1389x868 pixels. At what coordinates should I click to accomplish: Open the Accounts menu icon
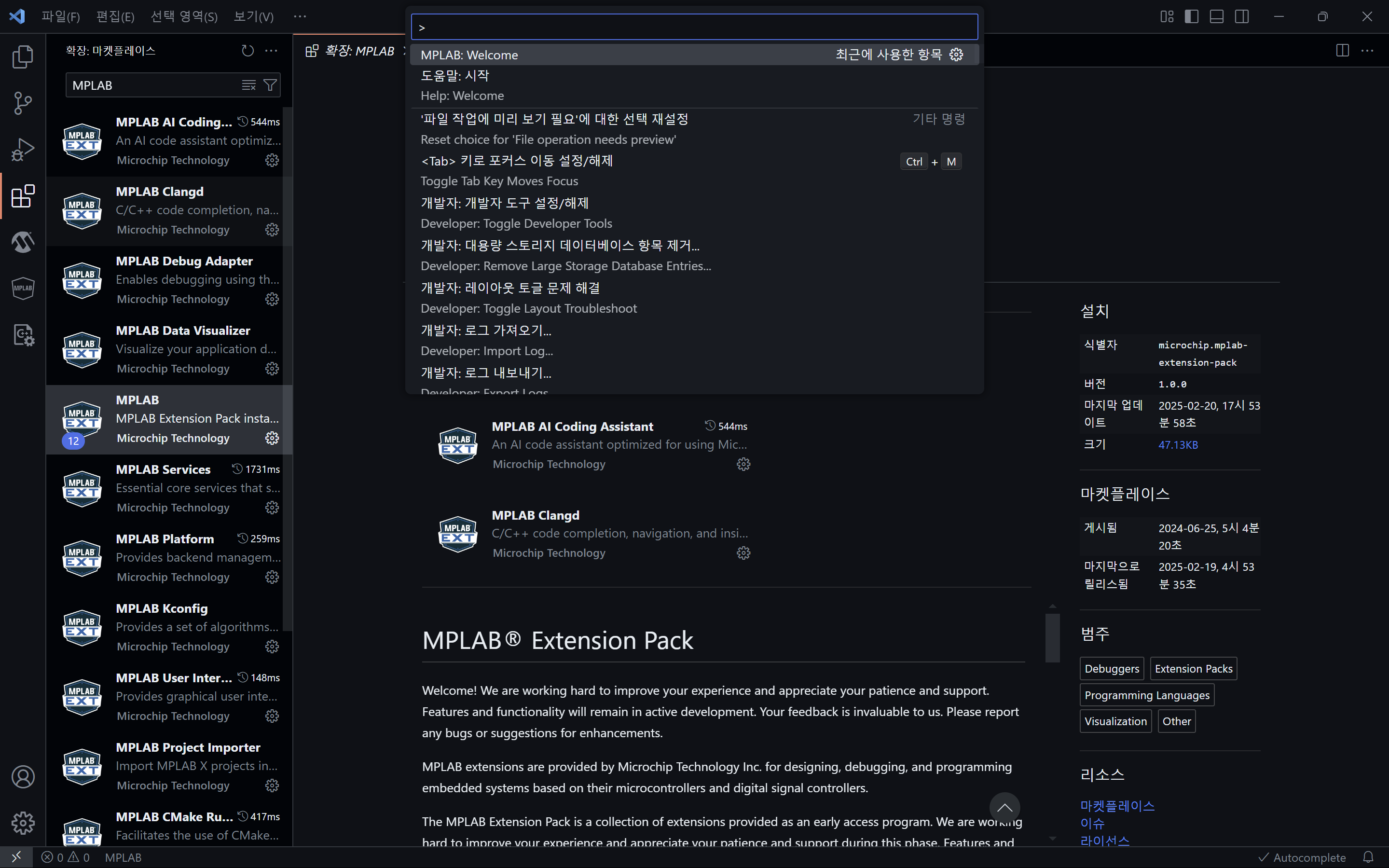(23, 777)
